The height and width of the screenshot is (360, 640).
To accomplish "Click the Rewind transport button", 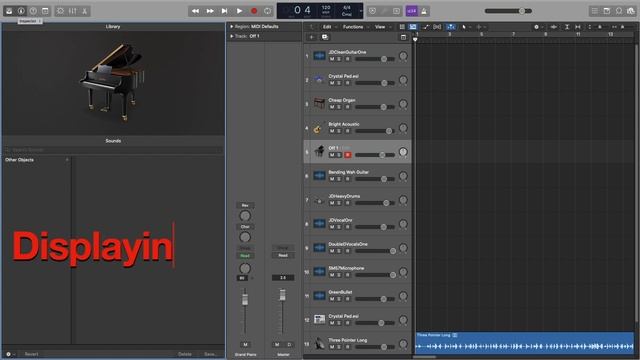I will [x=195, y=11].
